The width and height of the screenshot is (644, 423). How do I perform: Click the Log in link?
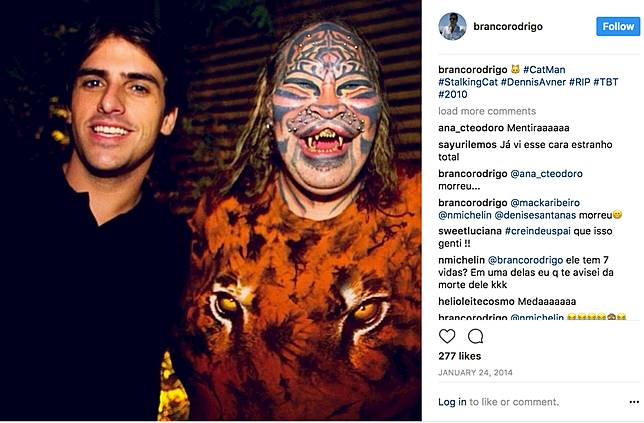click(x=452, y=402)
